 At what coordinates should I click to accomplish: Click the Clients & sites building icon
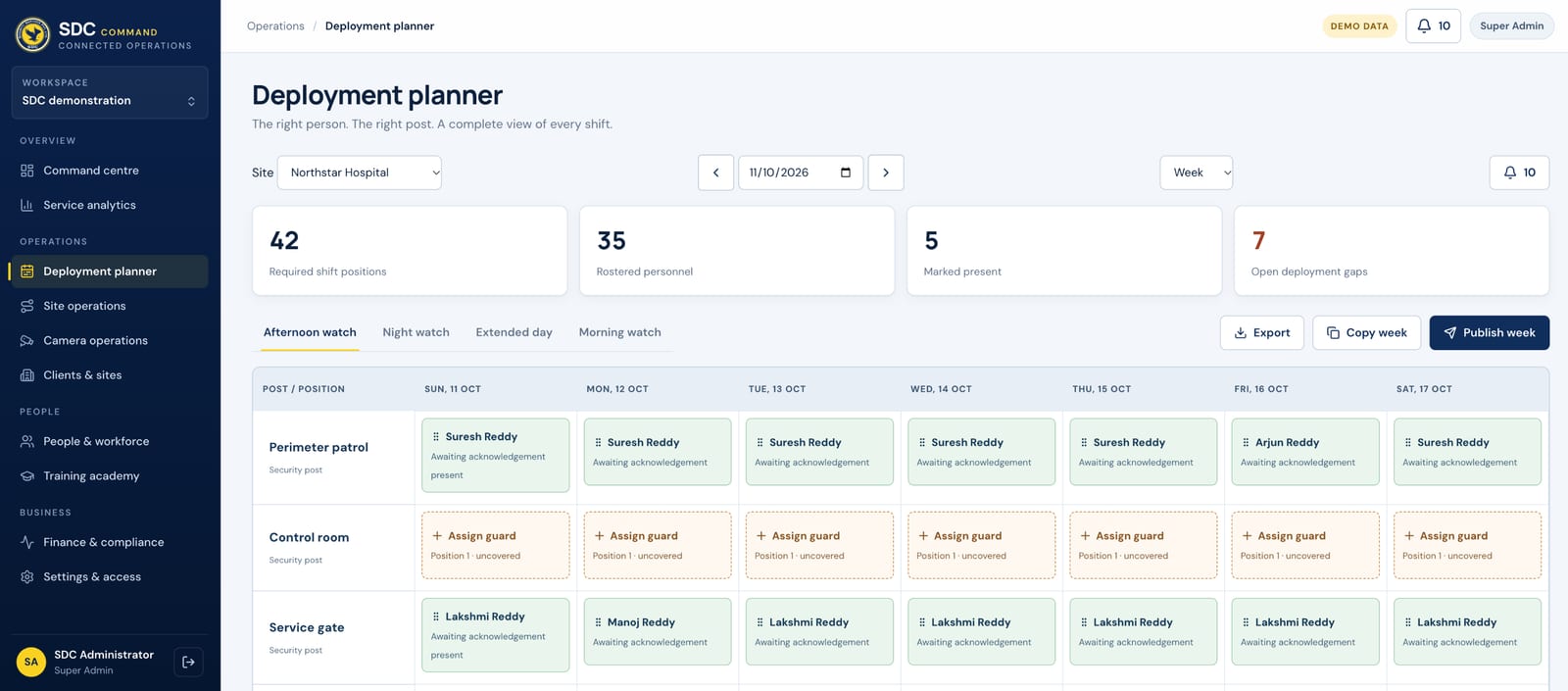27,374
